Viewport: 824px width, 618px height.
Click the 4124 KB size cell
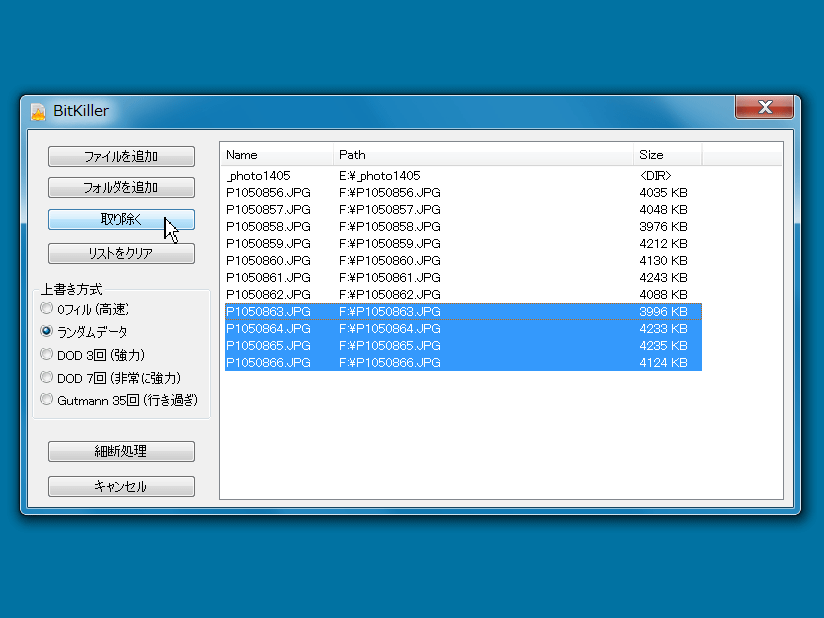click(663, 363)
